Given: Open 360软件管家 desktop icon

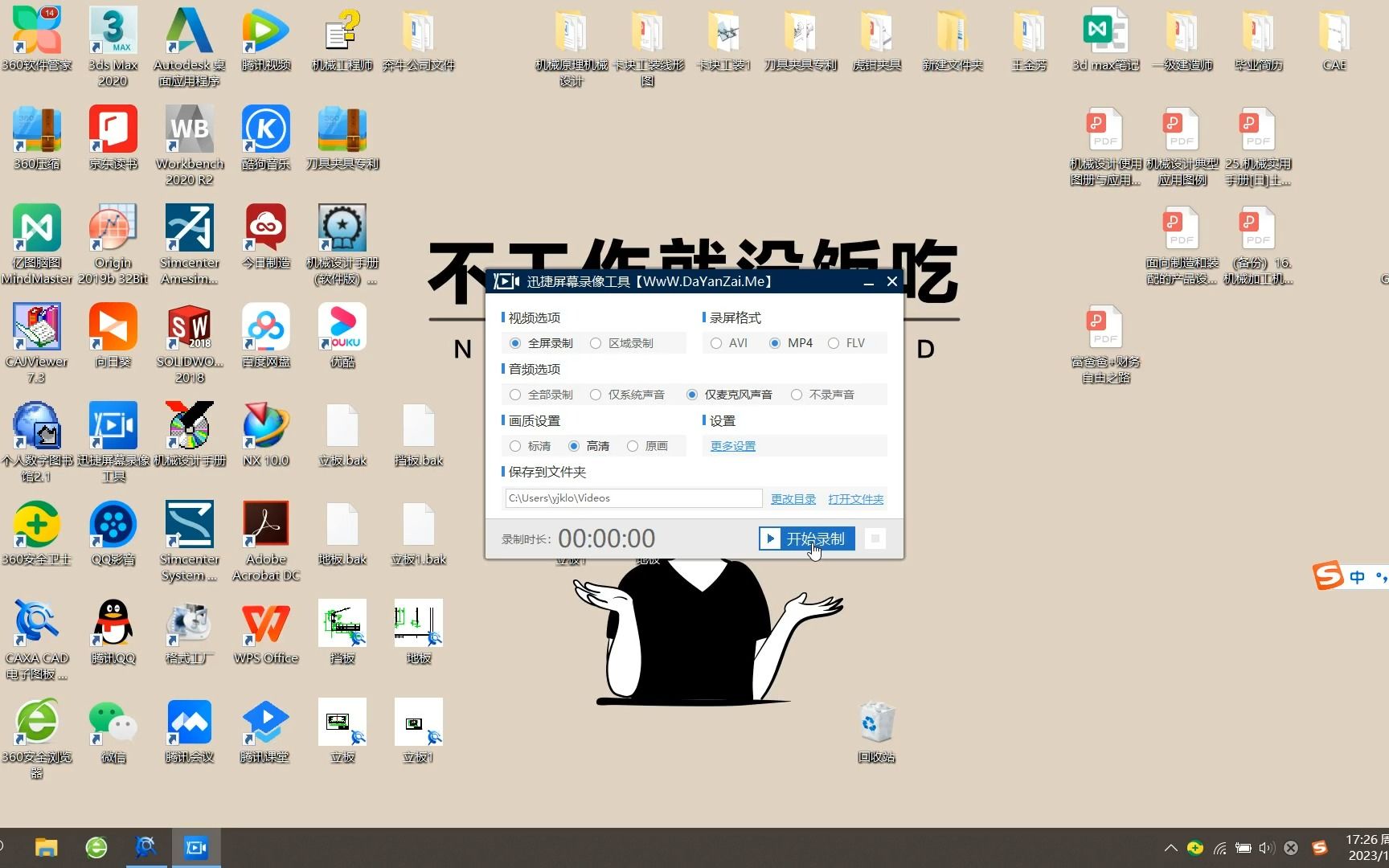Looking at the screenshot, I should 37,39.
